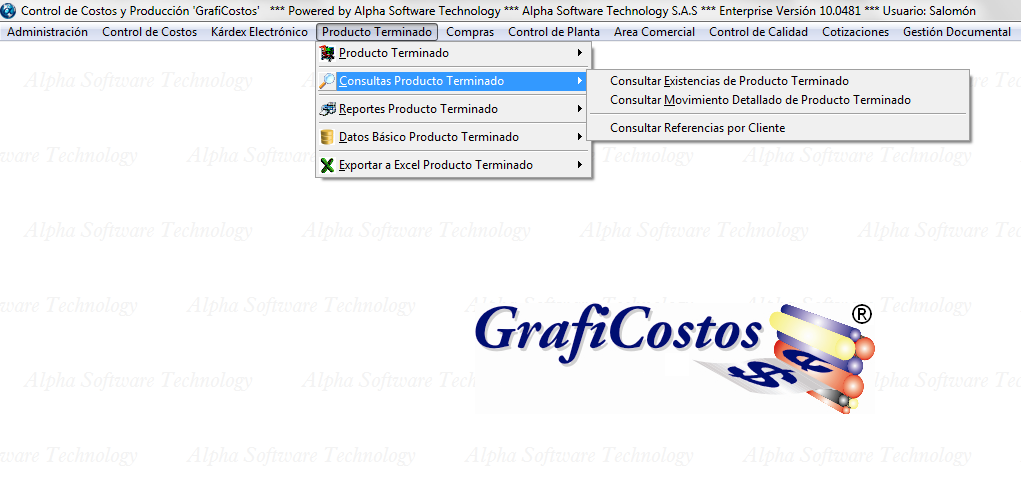The height and width of the screenshot is (501, 1021).
Task: Open Consultar Referencias por Cliente
Action: 697,128
